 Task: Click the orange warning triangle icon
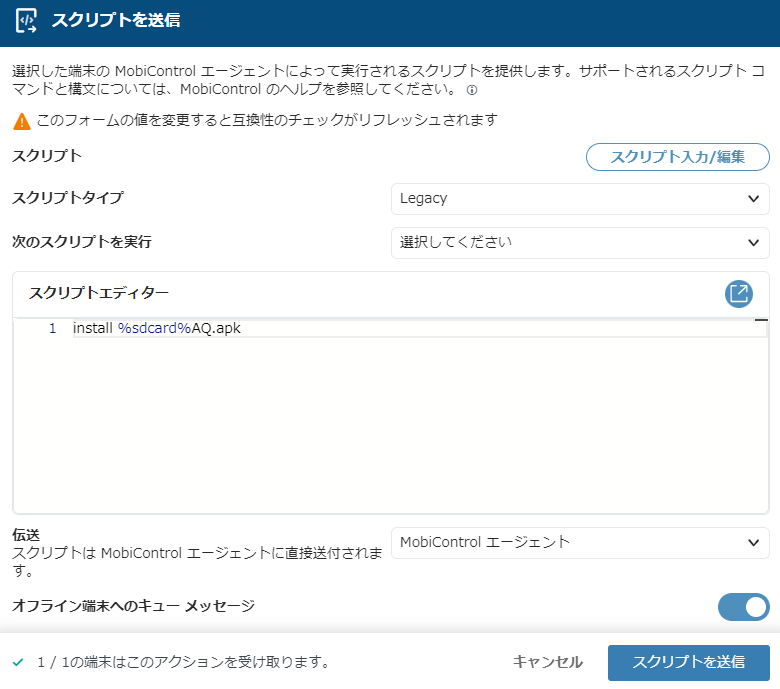pos(21,121)
